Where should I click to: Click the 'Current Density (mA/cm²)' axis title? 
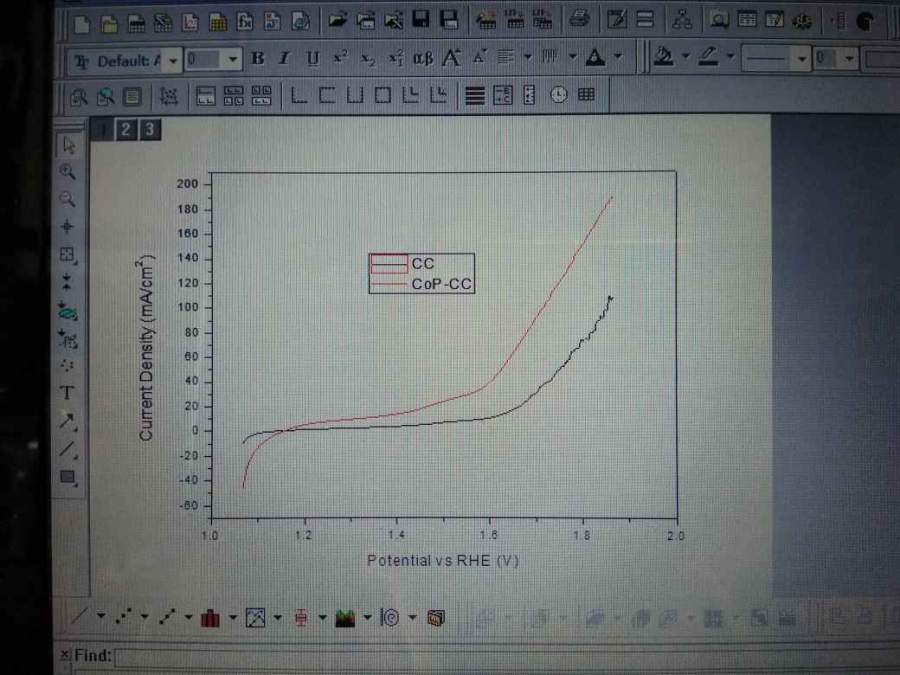146,347
